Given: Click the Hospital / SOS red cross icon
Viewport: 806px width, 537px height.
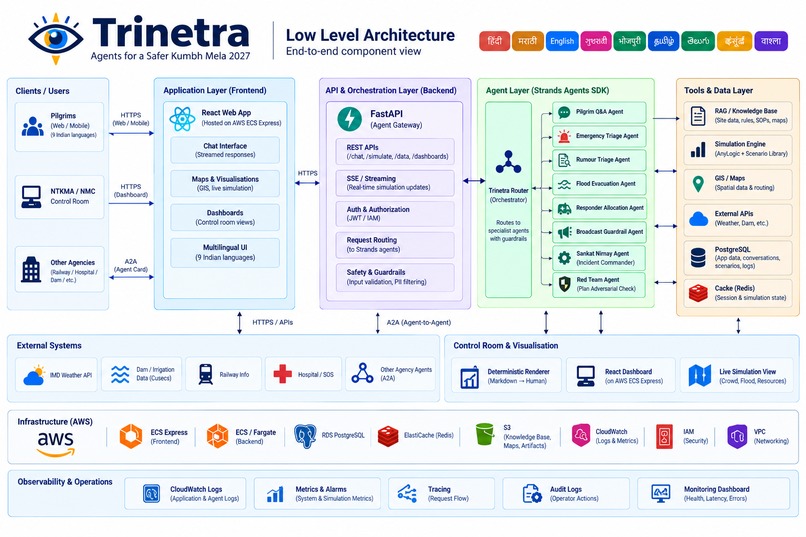Looking at the screenshot, I should [282, 374].
